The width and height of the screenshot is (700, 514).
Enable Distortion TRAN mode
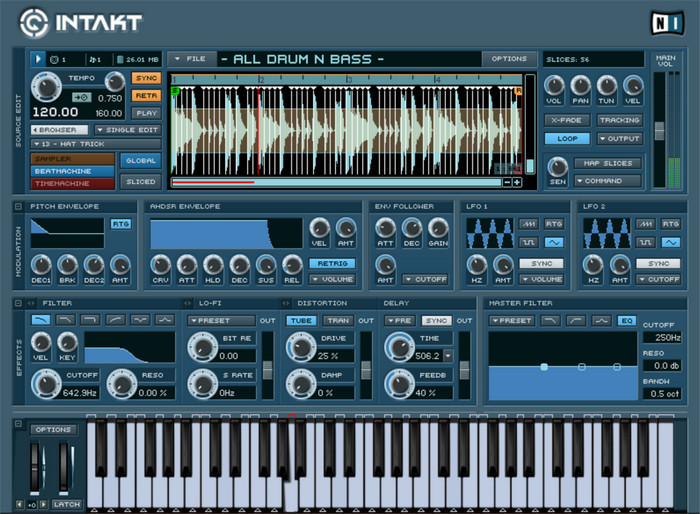338,321
